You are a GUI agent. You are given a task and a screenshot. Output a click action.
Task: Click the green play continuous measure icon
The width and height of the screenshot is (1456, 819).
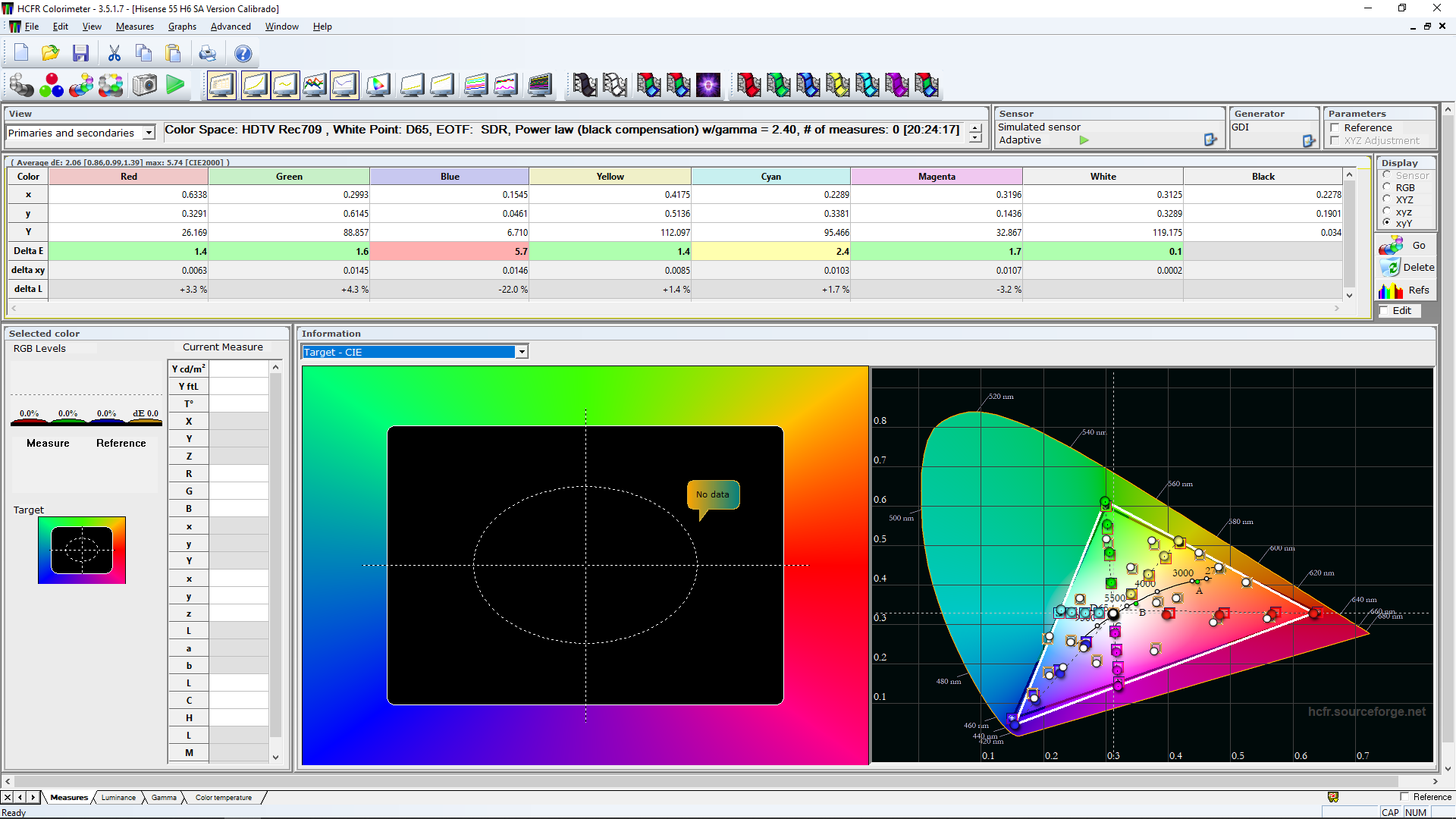click(175, 85)
